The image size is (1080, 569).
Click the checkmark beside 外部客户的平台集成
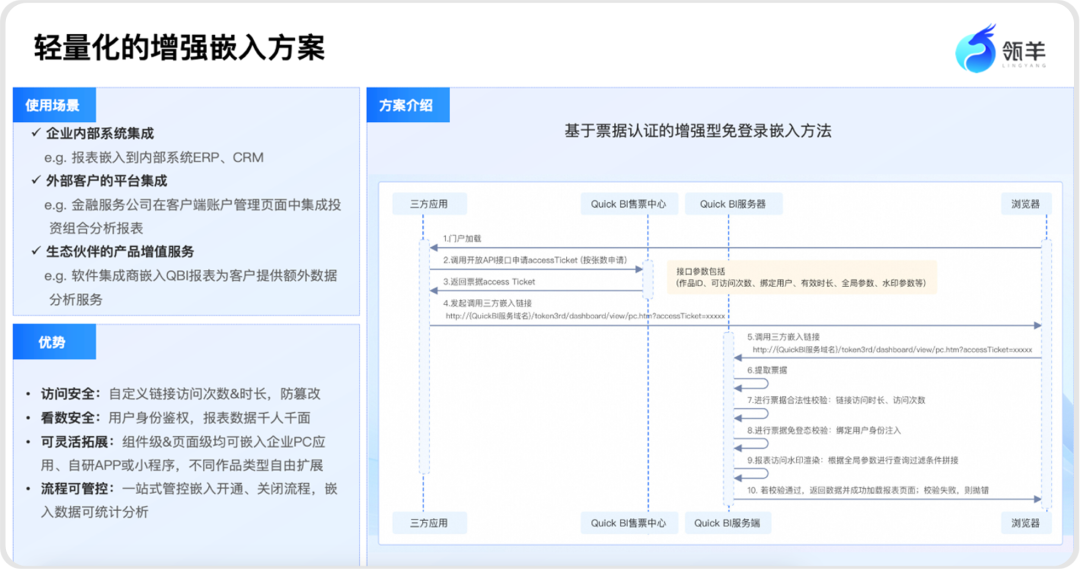[x=36, y=180]
